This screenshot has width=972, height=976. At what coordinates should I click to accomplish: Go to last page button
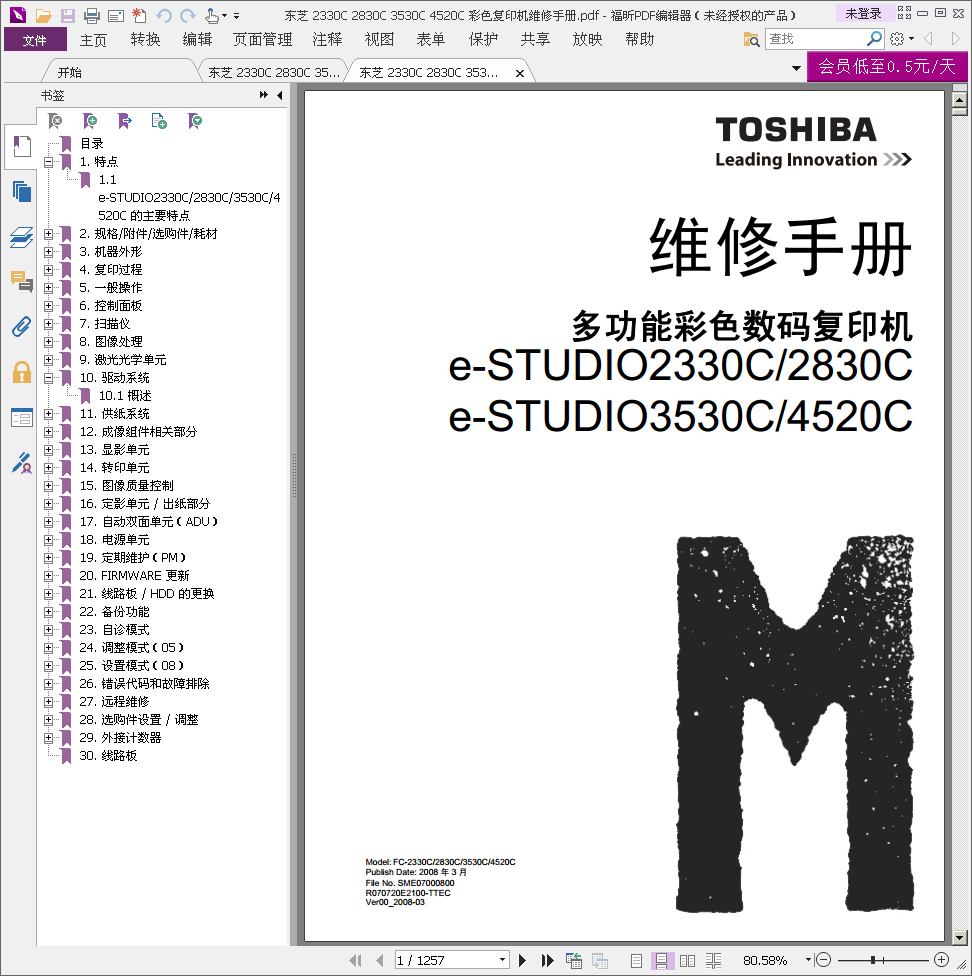[548, 960]
